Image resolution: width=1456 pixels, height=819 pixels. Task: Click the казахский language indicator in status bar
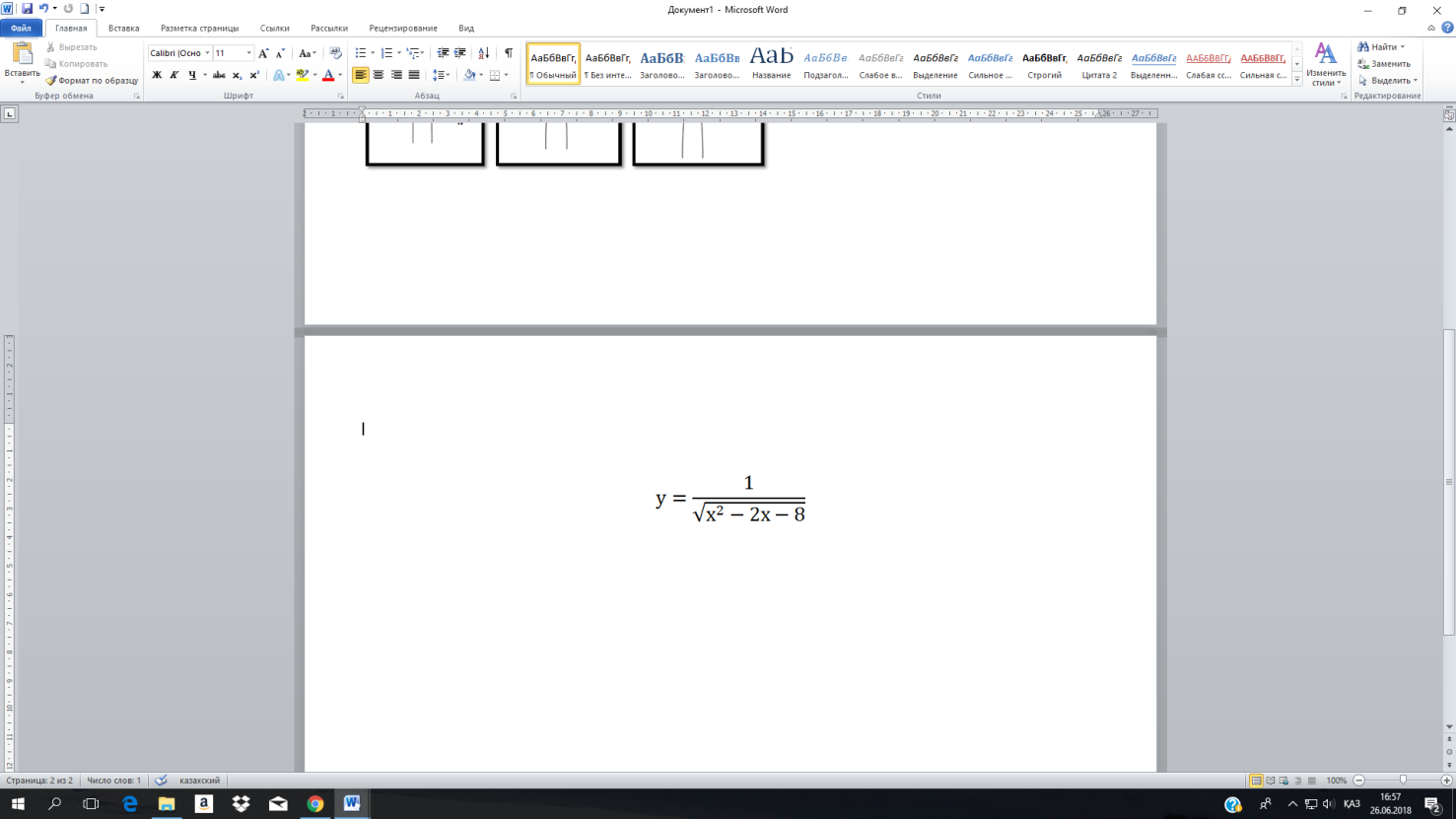point(199,781)
